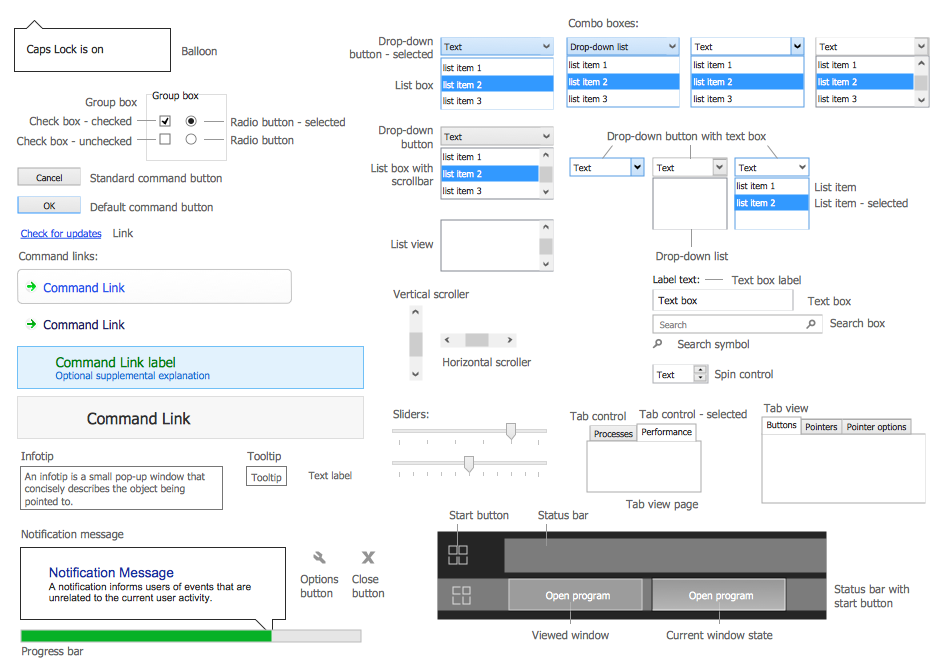Click the vertical scroller thumb
This screenshot has width=943, height=671.
tap(415, 344)
